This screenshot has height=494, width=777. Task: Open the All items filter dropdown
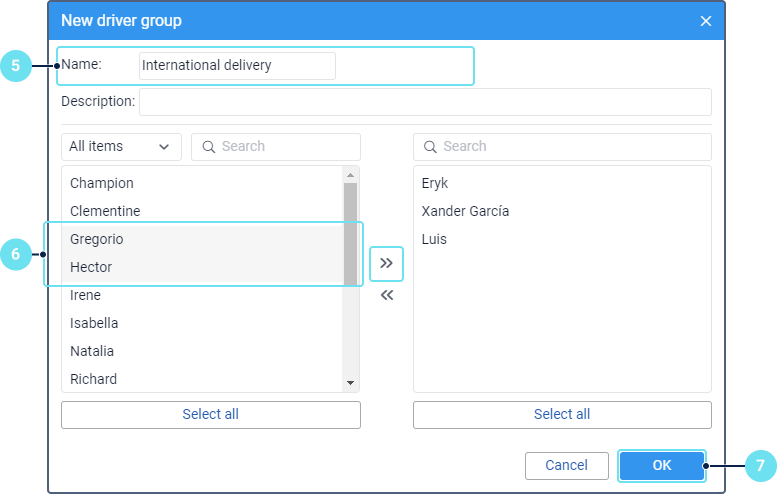(121, 147)
